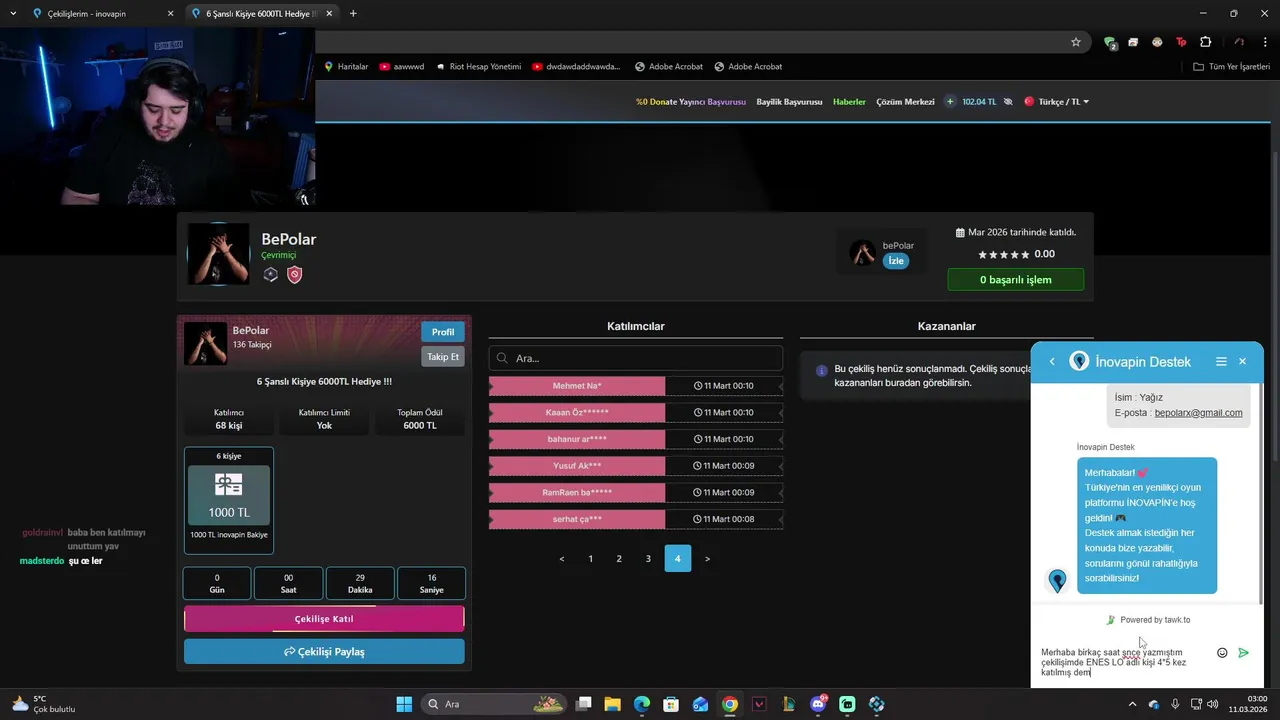Minimize the İnovapin Destek chat widget
Viewport: 1280px width, 720px height.
click(x=1243, y=362)
